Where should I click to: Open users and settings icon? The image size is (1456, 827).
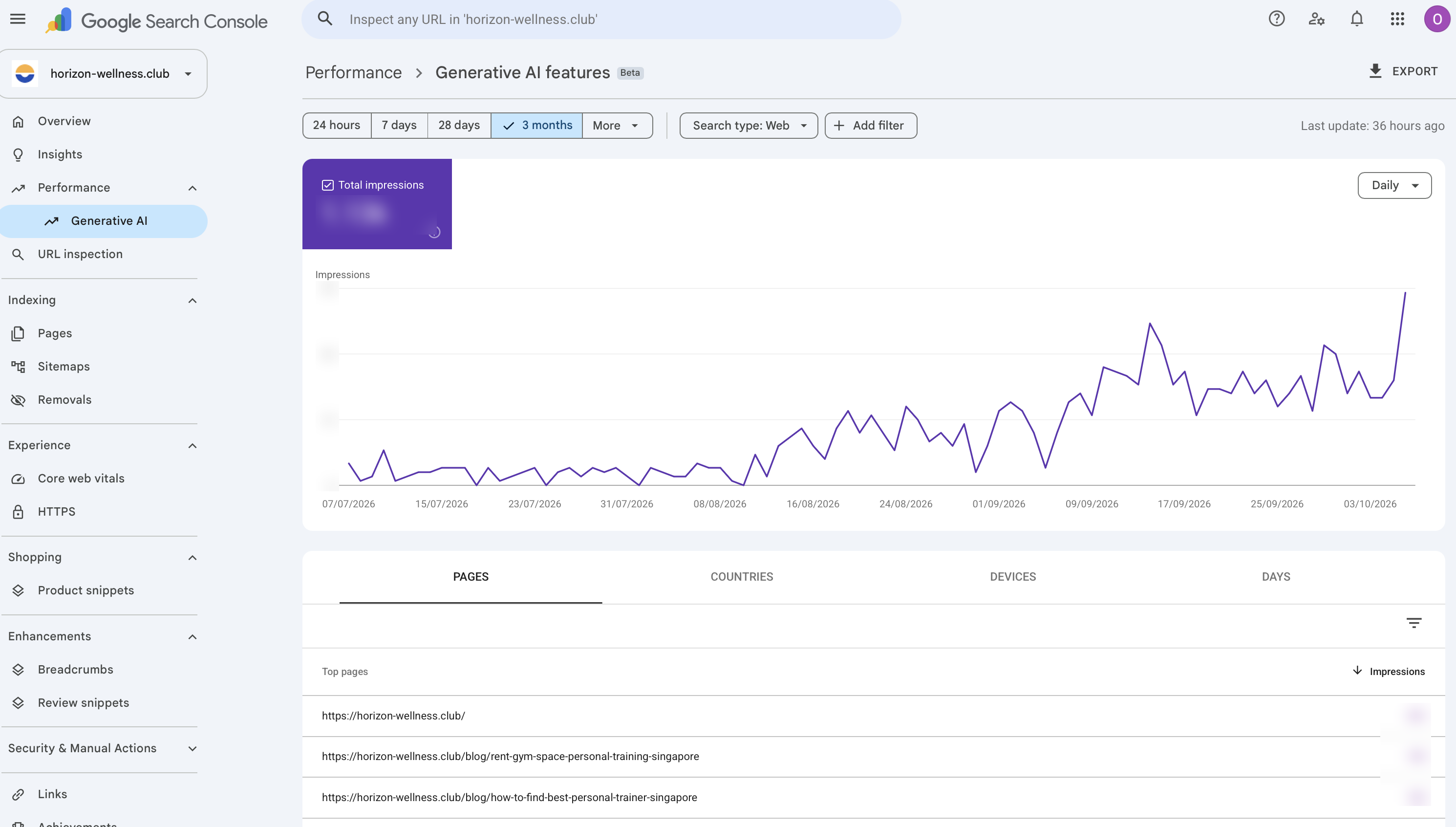[x=1316, y=20]
